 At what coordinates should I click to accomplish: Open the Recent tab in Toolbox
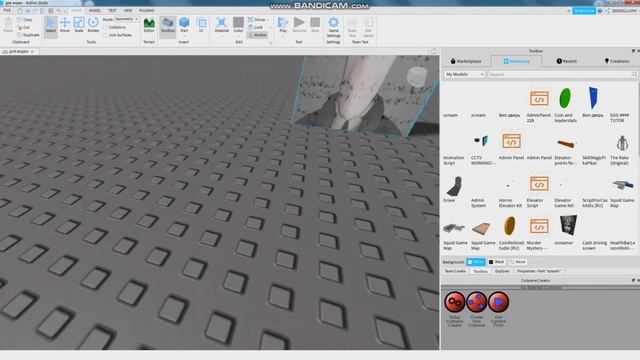click(567, 61)
